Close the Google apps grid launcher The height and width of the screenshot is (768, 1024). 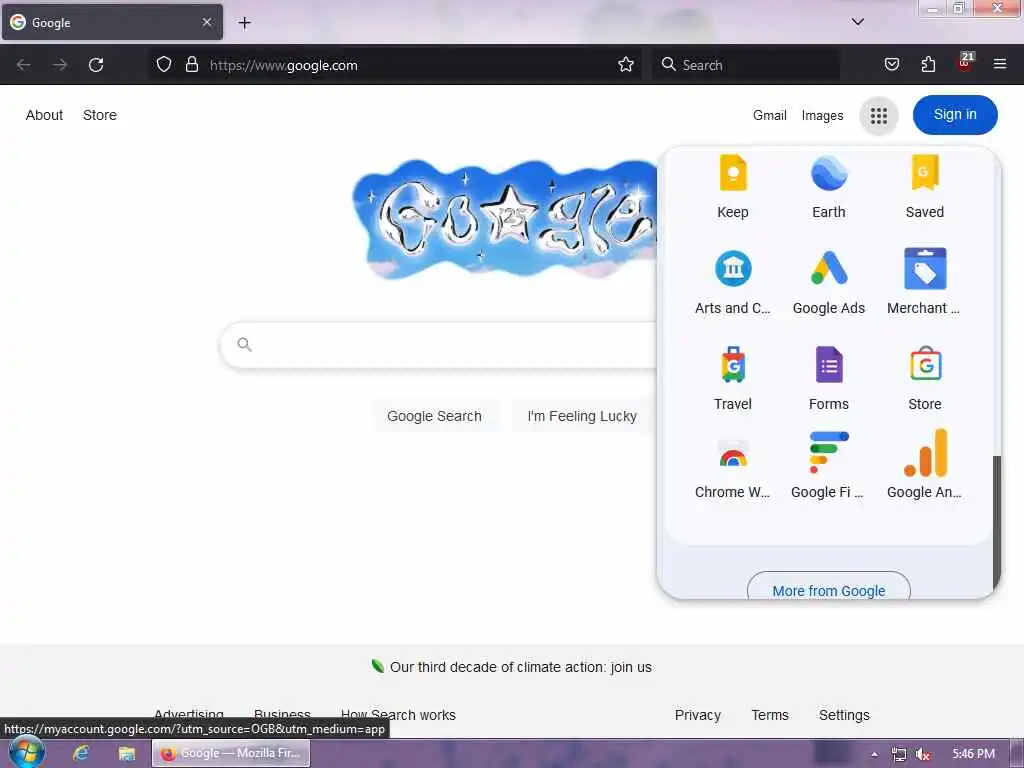(x=878, y=116)
